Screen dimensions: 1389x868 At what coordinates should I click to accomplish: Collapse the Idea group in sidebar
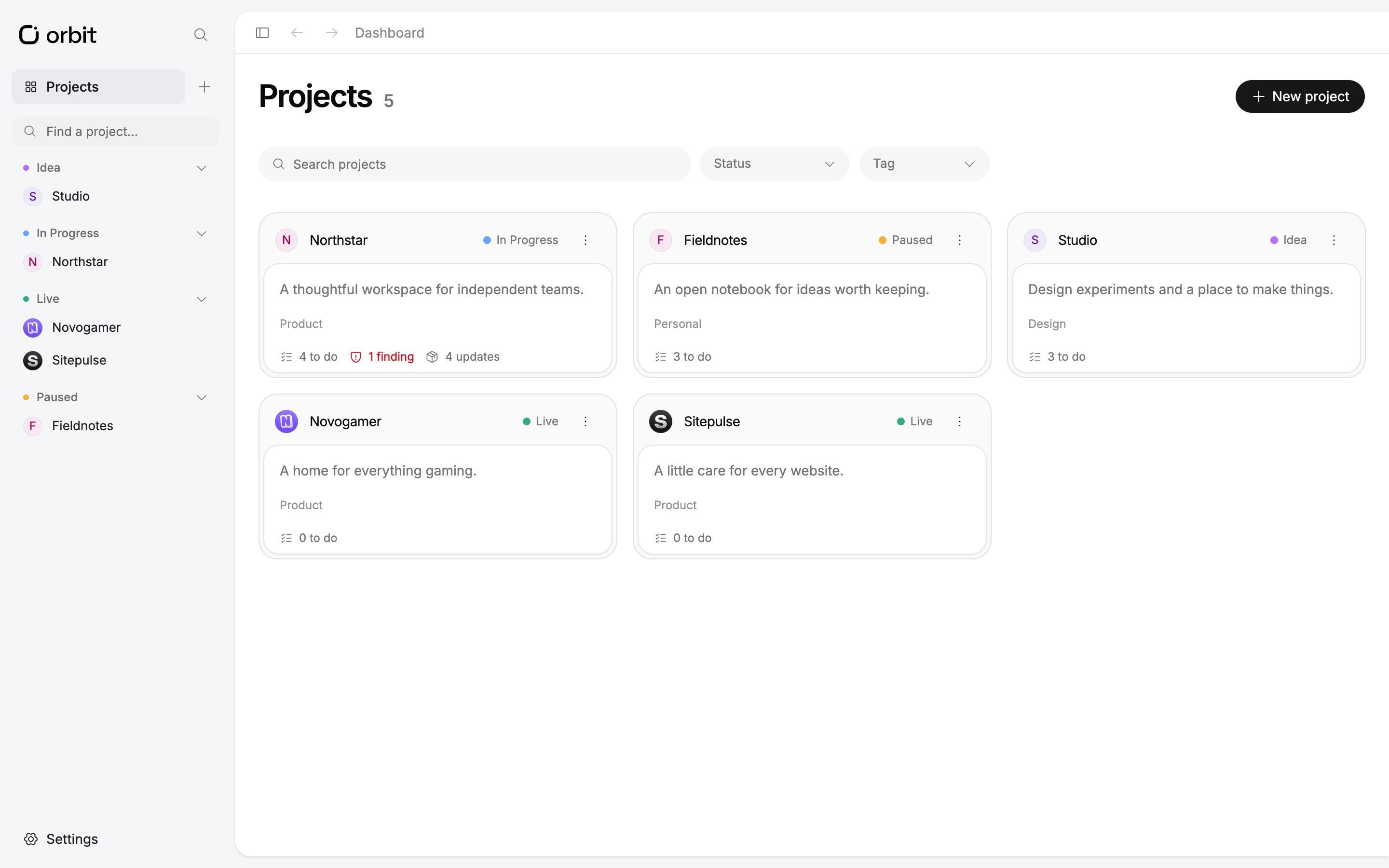pyautogui.click(x=202, y=168)
